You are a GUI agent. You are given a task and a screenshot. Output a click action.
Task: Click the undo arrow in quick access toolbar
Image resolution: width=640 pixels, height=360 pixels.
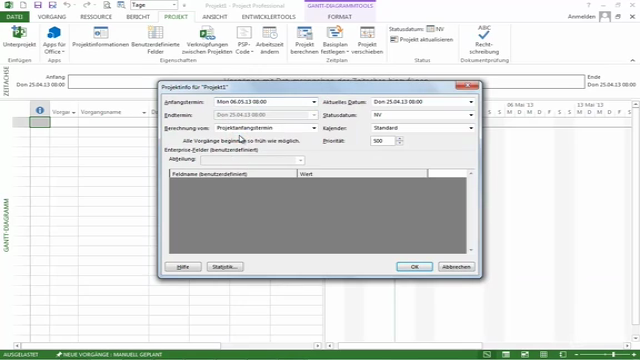(67, 5)
